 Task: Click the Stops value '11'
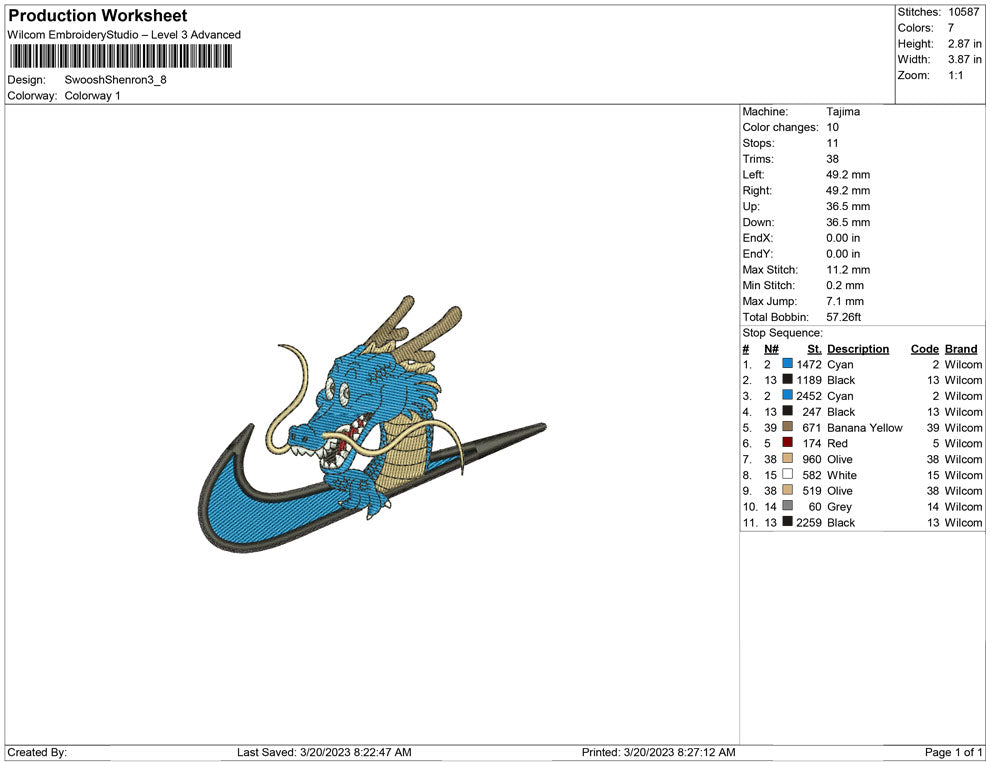click(x=832, y=143)
